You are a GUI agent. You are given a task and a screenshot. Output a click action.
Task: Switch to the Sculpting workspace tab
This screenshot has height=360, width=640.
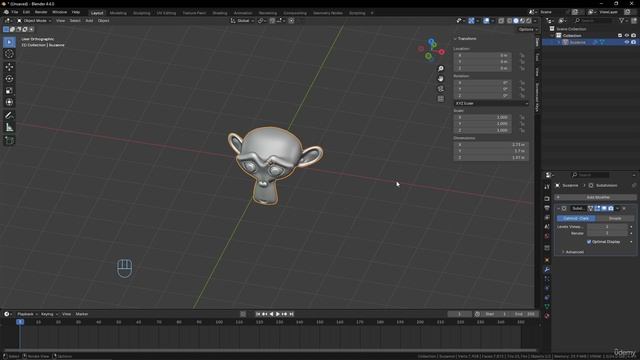(142, 13)
